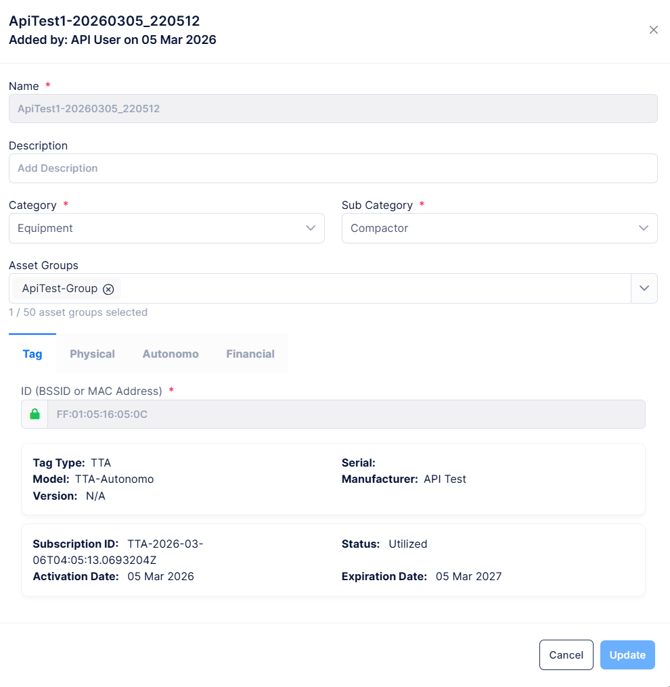Click the green lock icon beside the MAC address
The width and height of the screenshot is (670, 687).
(35, 414)
